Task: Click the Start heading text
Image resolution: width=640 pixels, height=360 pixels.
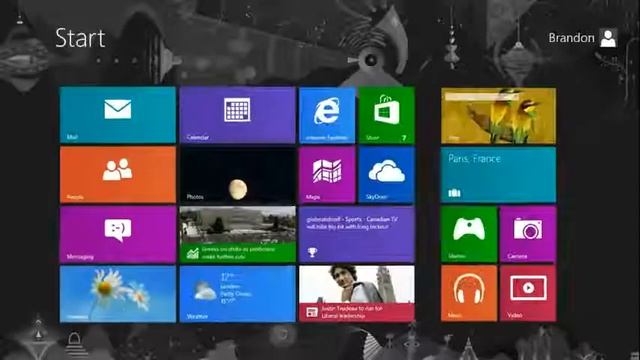Action: (x=80, y=38)
